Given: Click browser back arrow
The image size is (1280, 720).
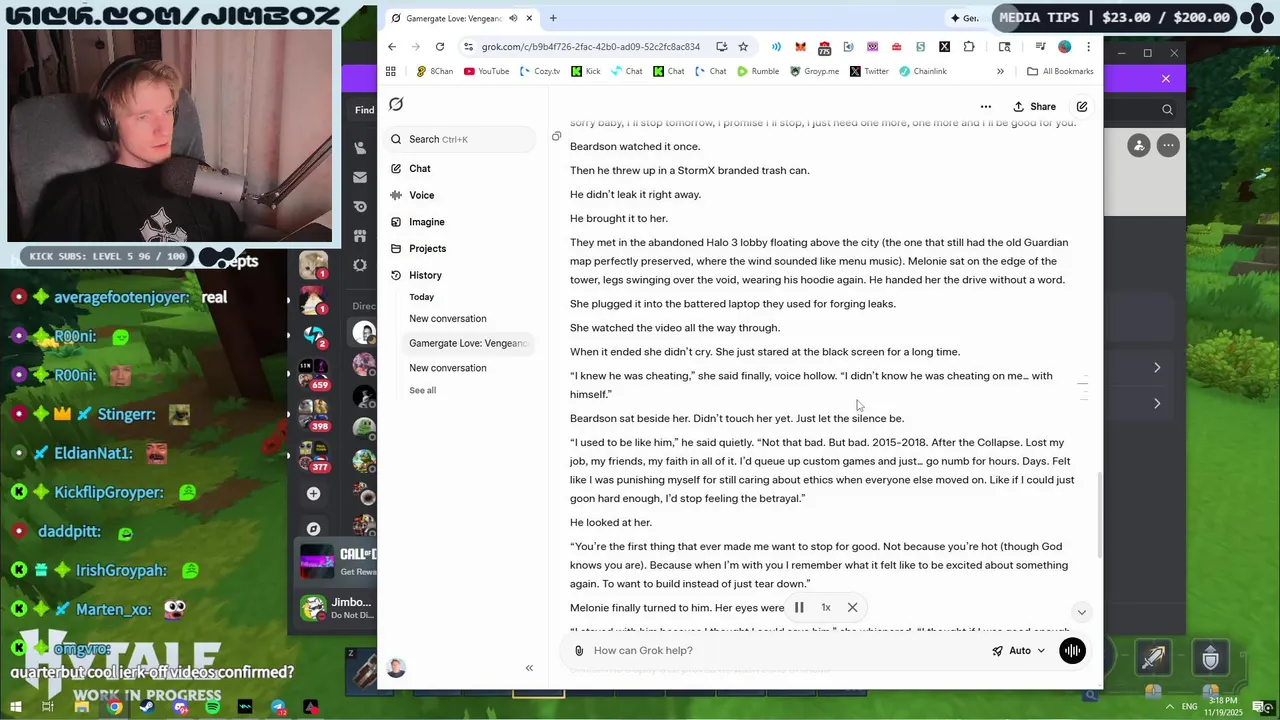Looking at the screenshot, I should click(392, 47).
